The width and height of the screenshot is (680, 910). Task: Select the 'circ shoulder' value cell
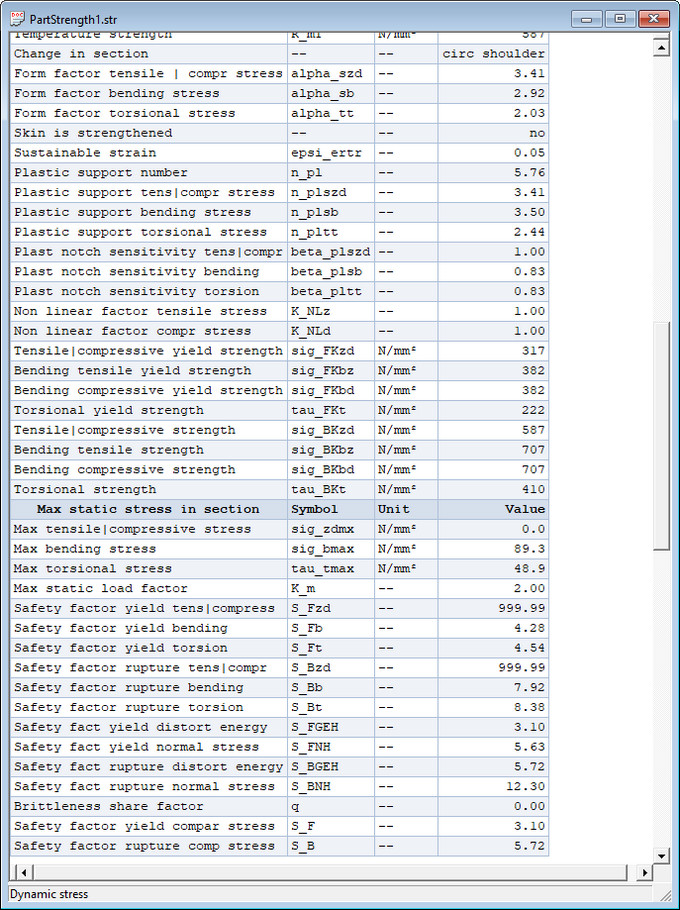coord(493,54)
